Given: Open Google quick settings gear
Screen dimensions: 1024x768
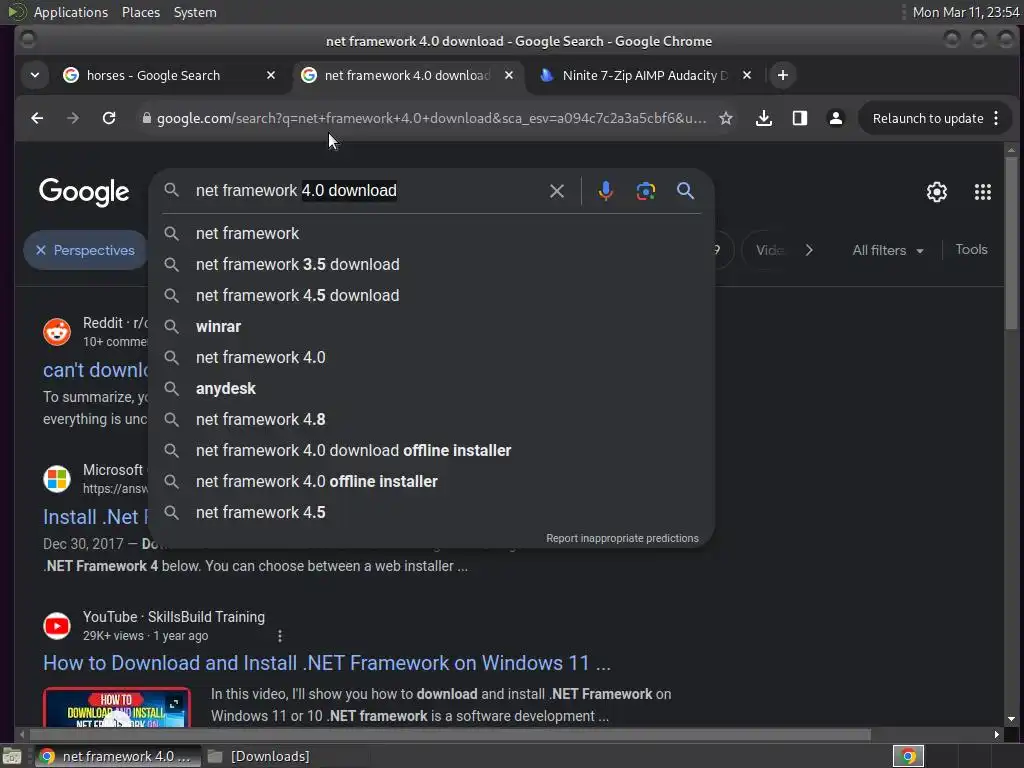Looking at the screenshot, I should pyautogui.click(x=936, y=191).
